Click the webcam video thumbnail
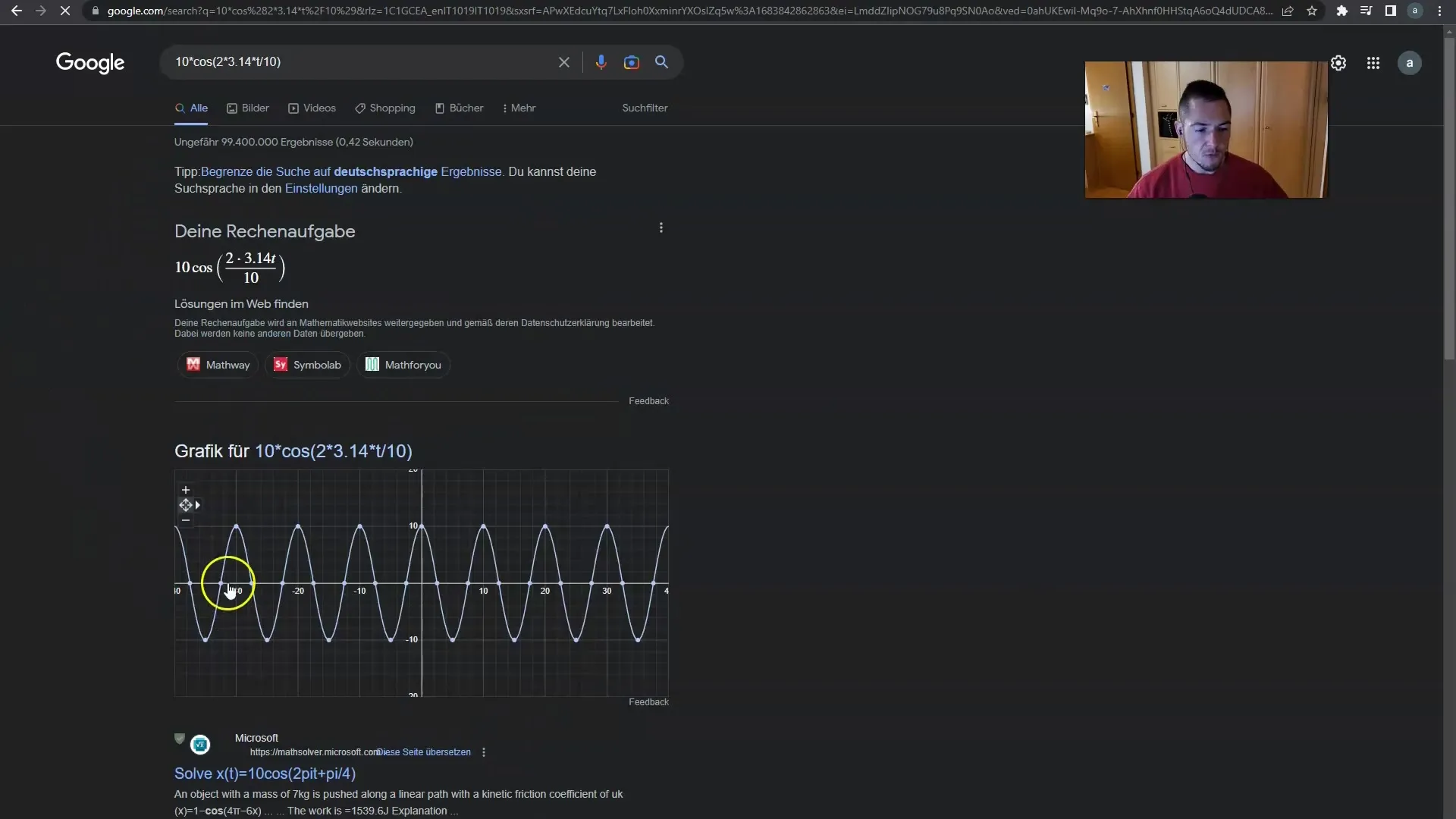Image resolution: width=1456 pixels, height=819 pixels. [1206, 130]
